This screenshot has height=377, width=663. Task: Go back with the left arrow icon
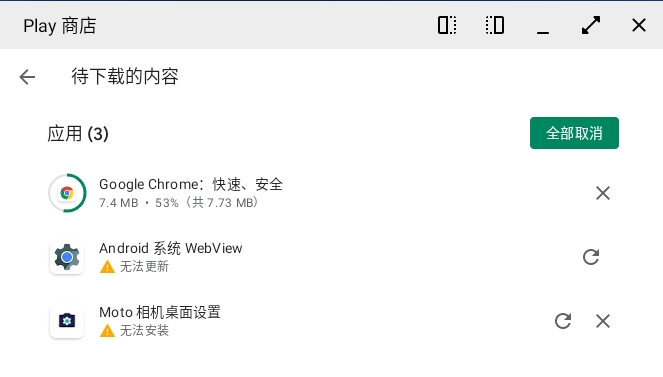[27, 77]
